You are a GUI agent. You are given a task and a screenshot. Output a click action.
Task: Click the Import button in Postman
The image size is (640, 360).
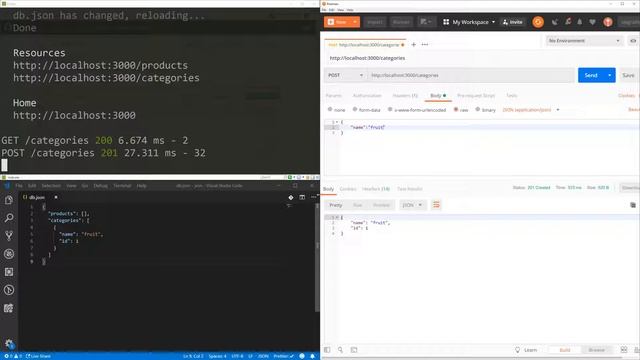[374, 22]
